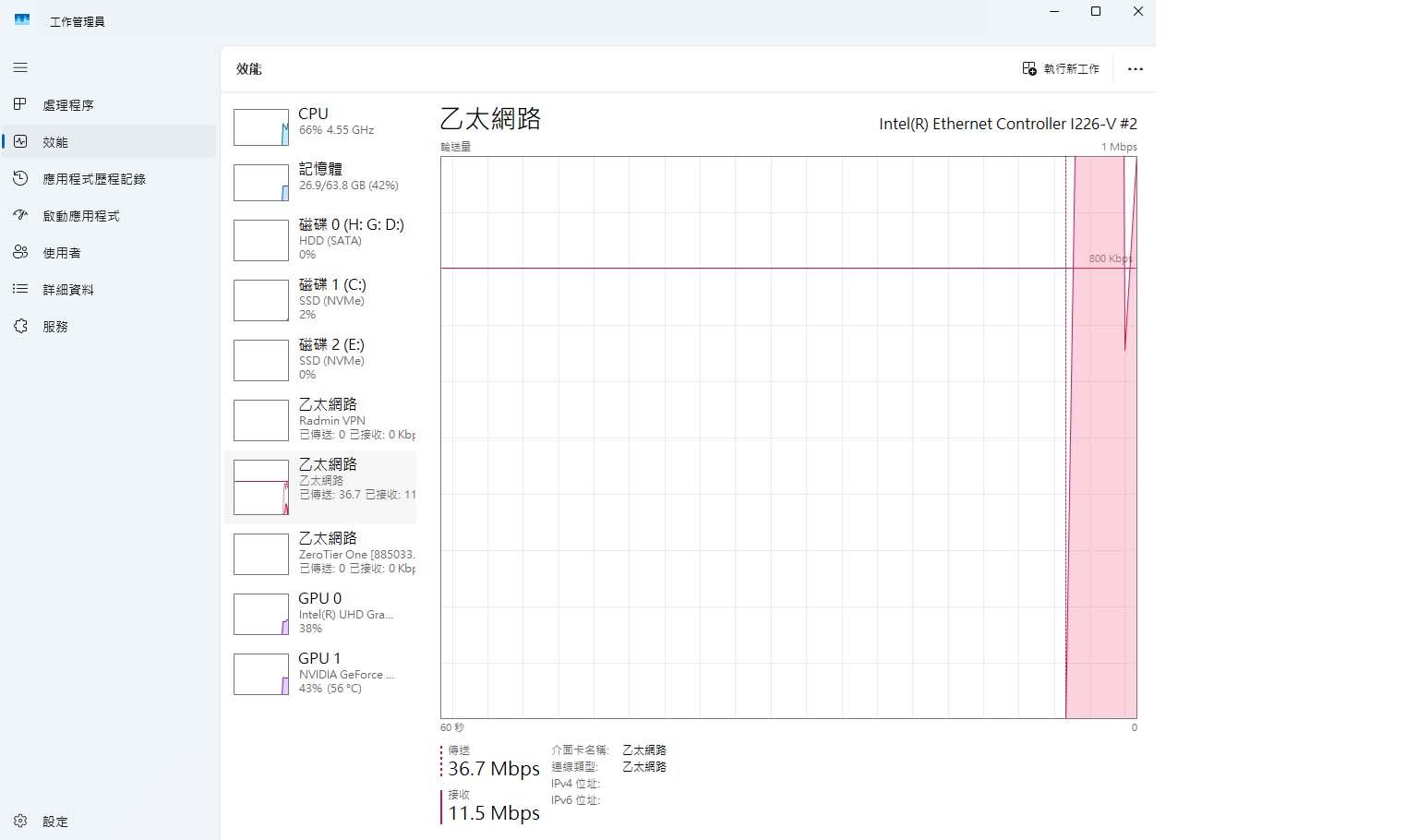Open the 使用者 users icon
The height and width of the screenshot is (840, 1418).
[x=20, y=252]
